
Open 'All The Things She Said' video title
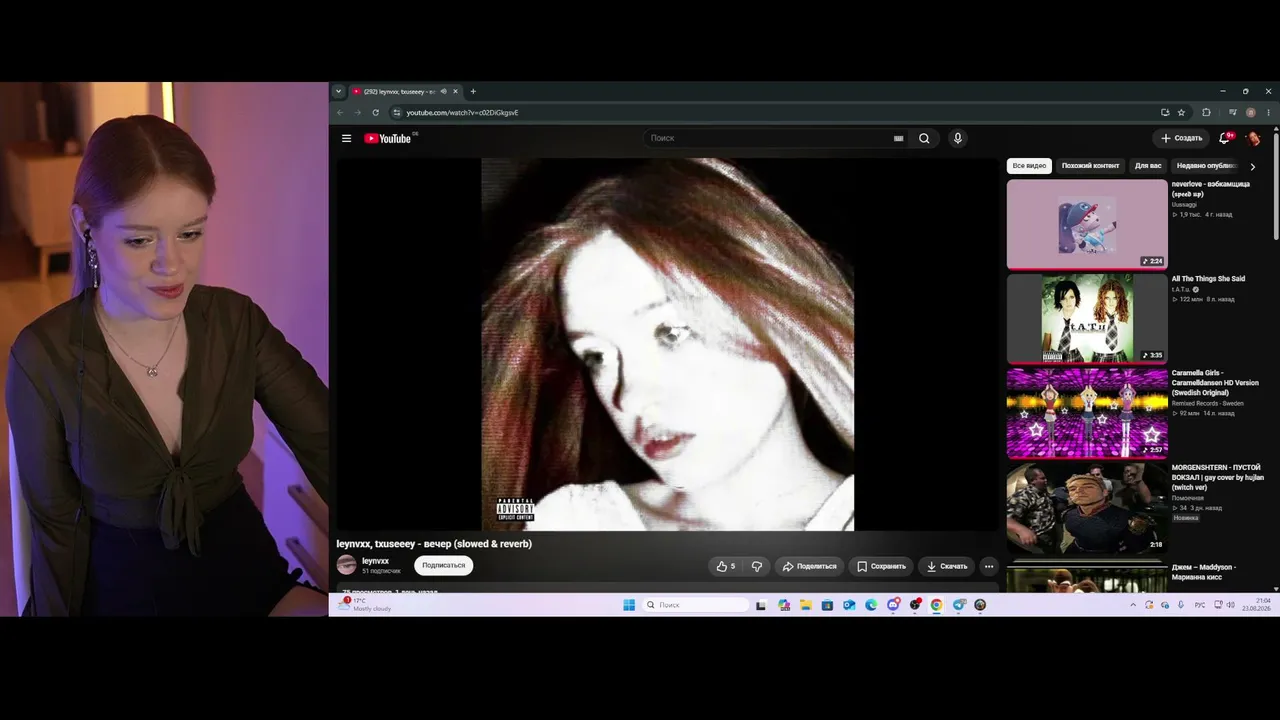pyautogui.click(x=1208, y=279)
